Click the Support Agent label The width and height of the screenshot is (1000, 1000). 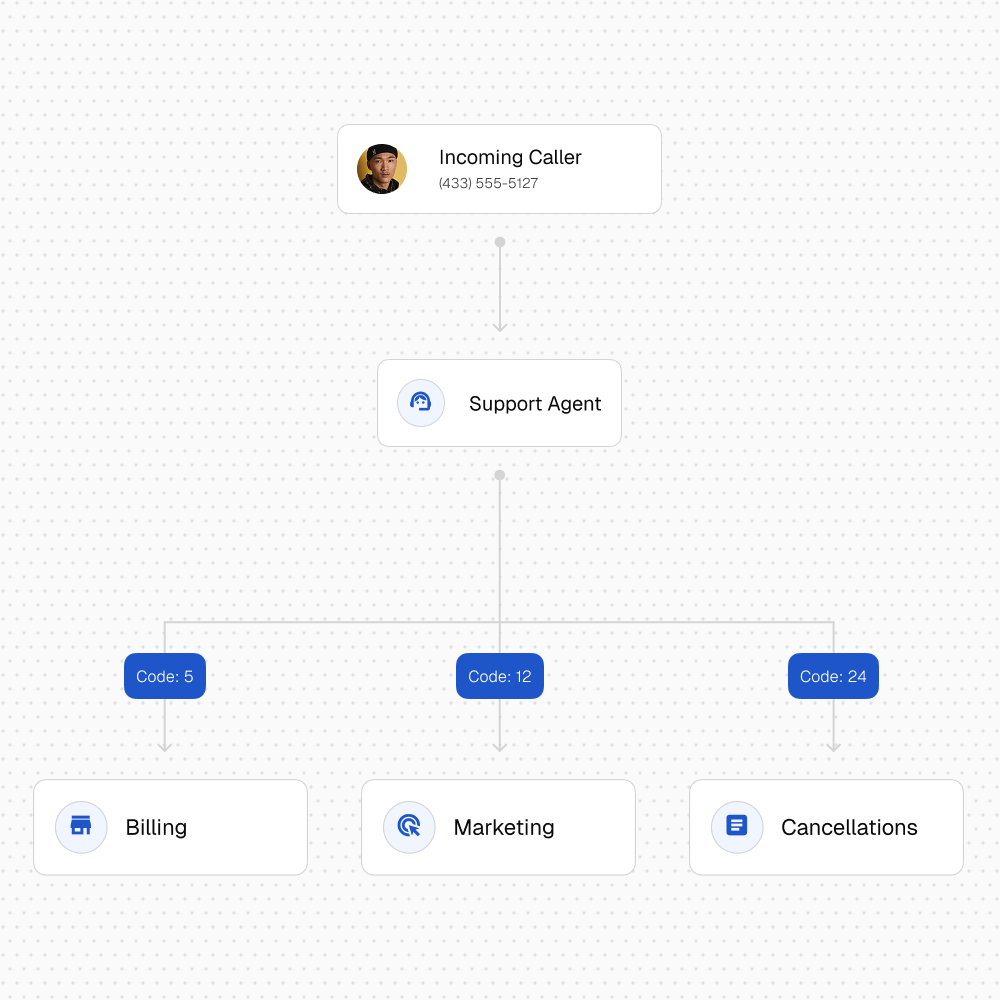point(535,404)
